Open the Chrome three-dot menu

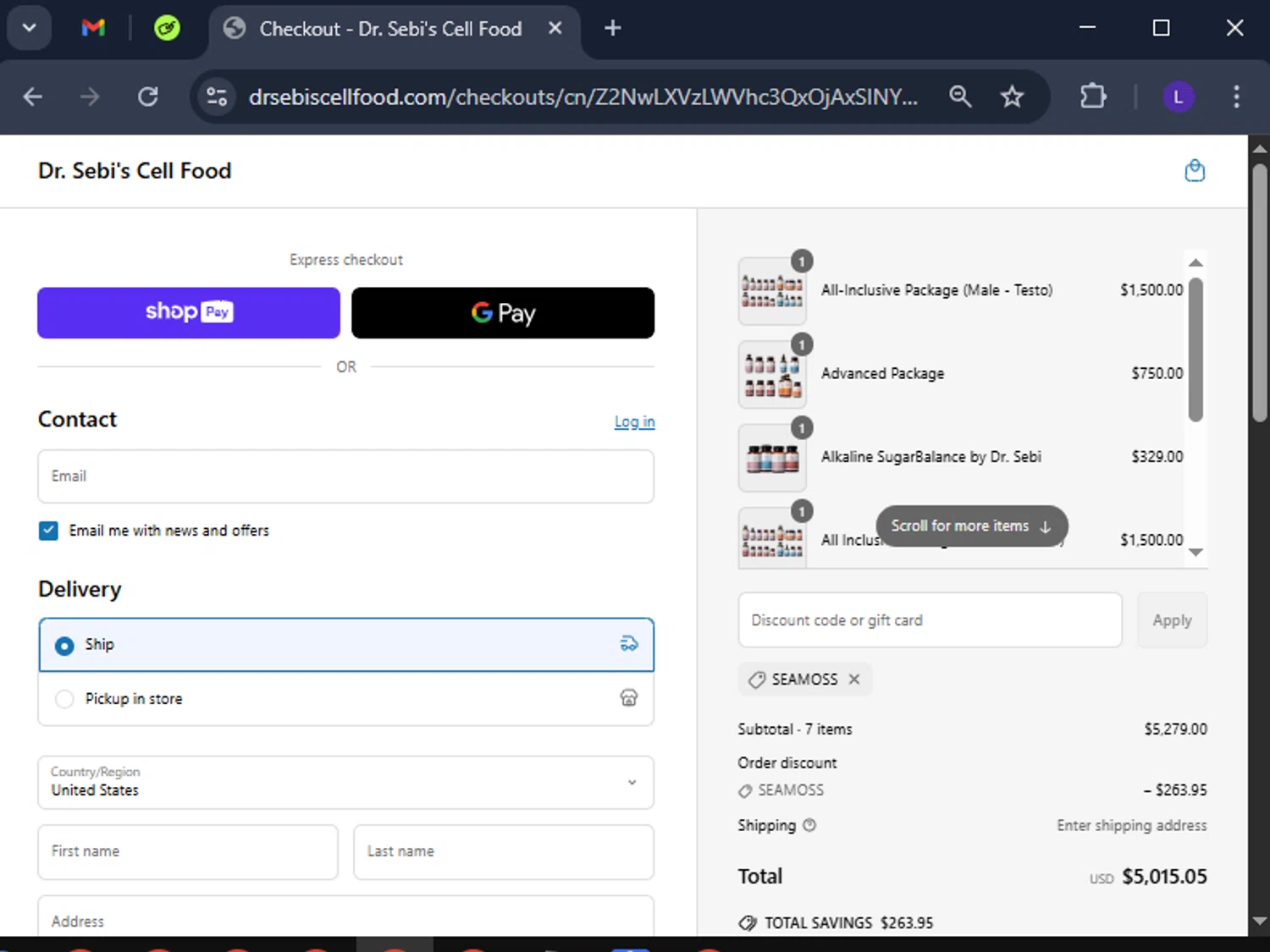(1236, 96)
